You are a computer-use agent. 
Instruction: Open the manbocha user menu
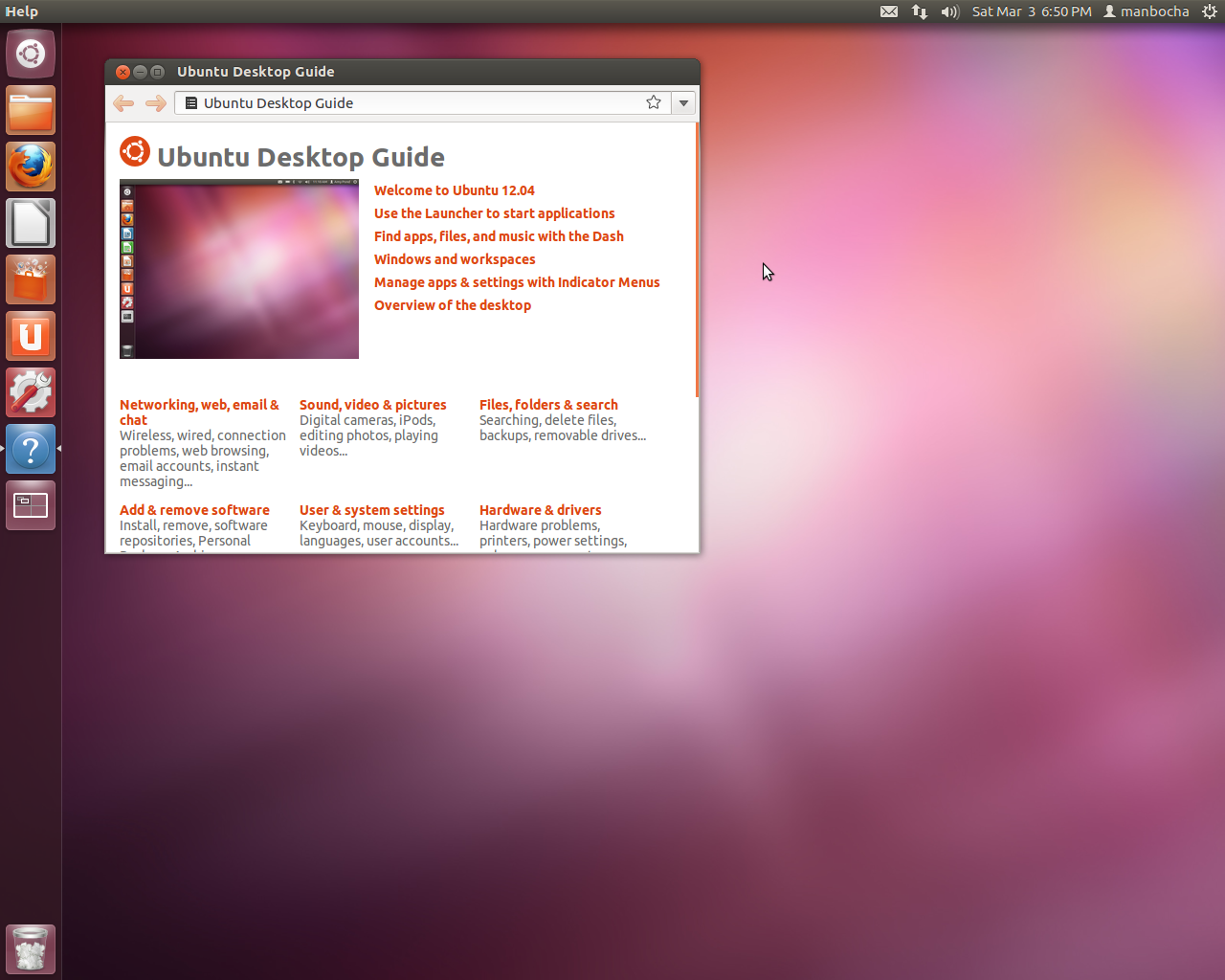click(x=1147, y=11)
